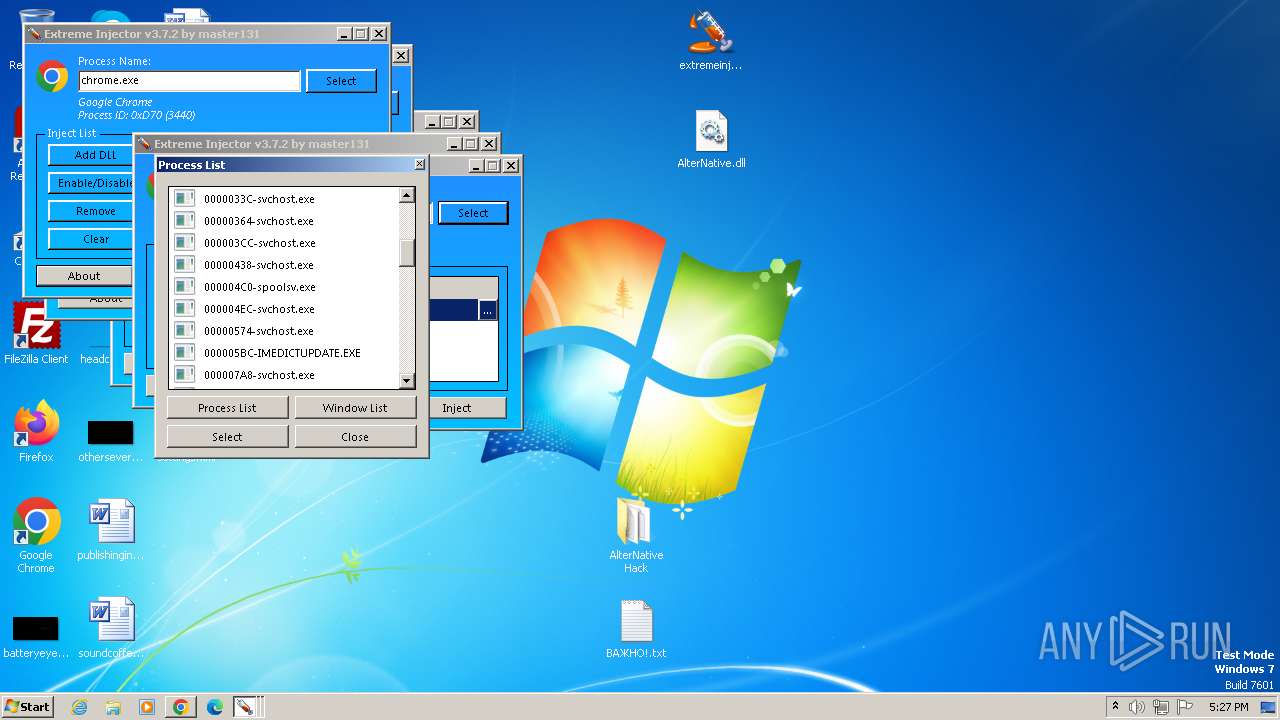The image size is (1280, 720).
Task: Click the Chrome icon in the injector window
Action: [x=52, y=76]
